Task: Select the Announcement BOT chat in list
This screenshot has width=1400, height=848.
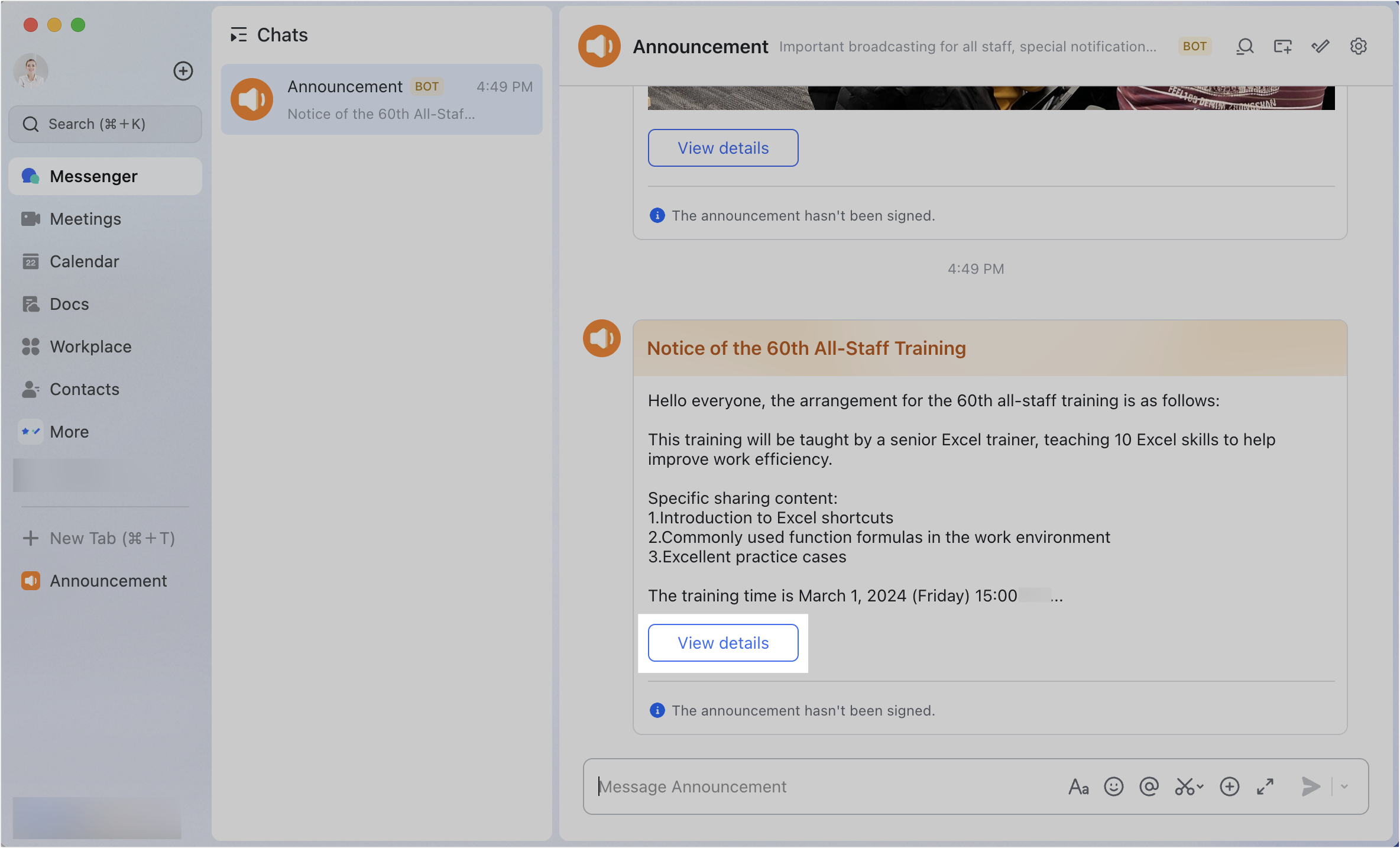Action: click(x=381, y=99)
